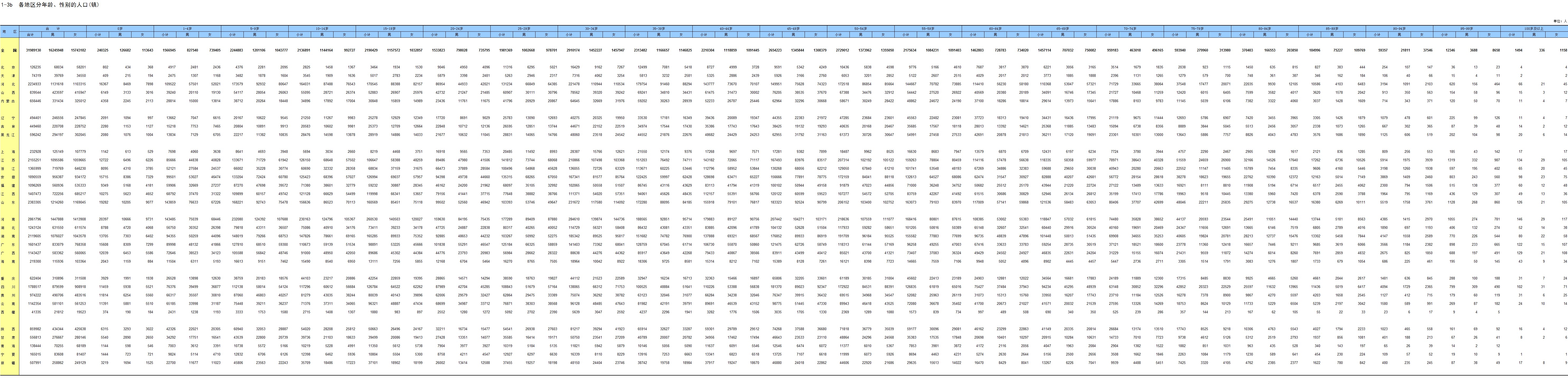Select the 10-14岁 age group header
Viewport: 1568px width, 384px height.
tap(322, 29)
